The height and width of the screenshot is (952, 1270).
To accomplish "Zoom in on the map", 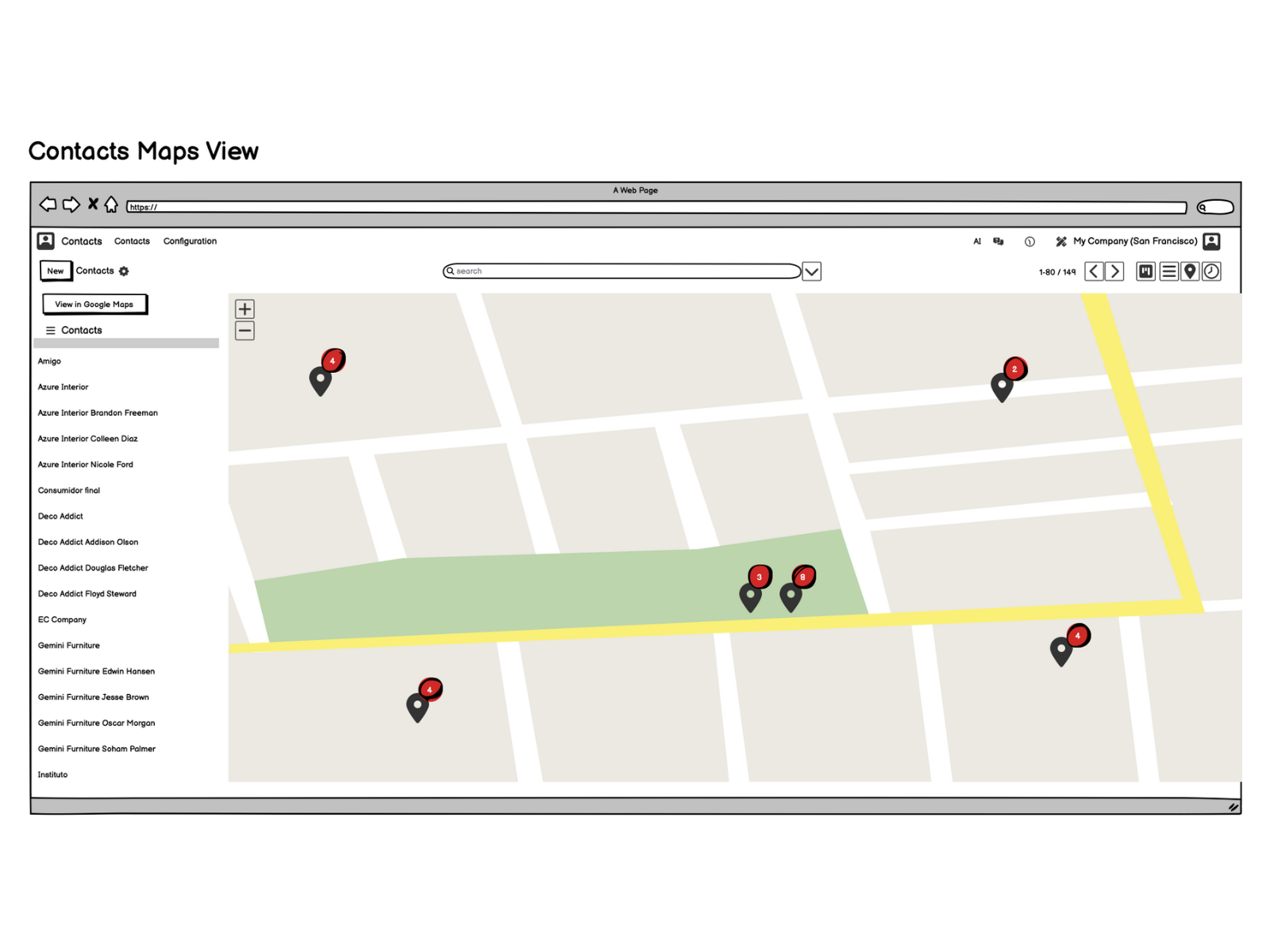I will point(244,309).
